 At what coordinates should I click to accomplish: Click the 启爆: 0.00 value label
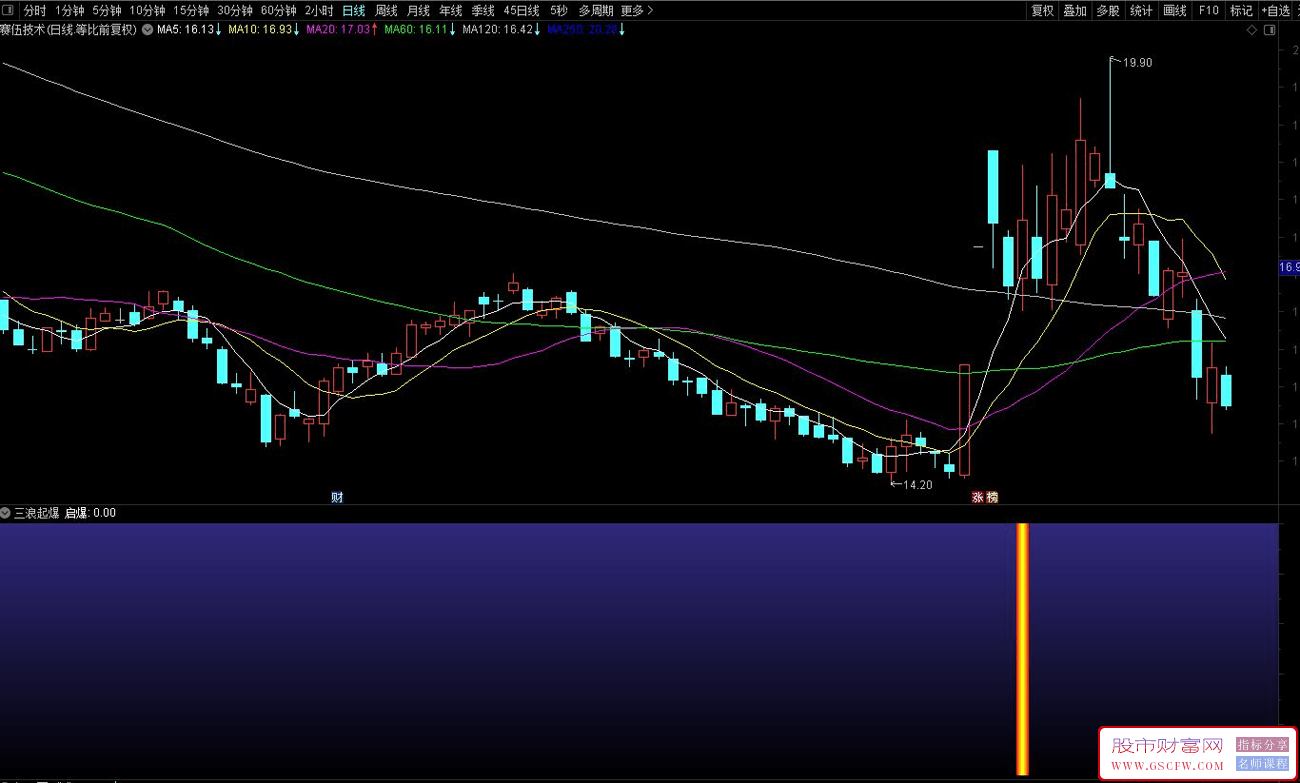tap(90, 513)
